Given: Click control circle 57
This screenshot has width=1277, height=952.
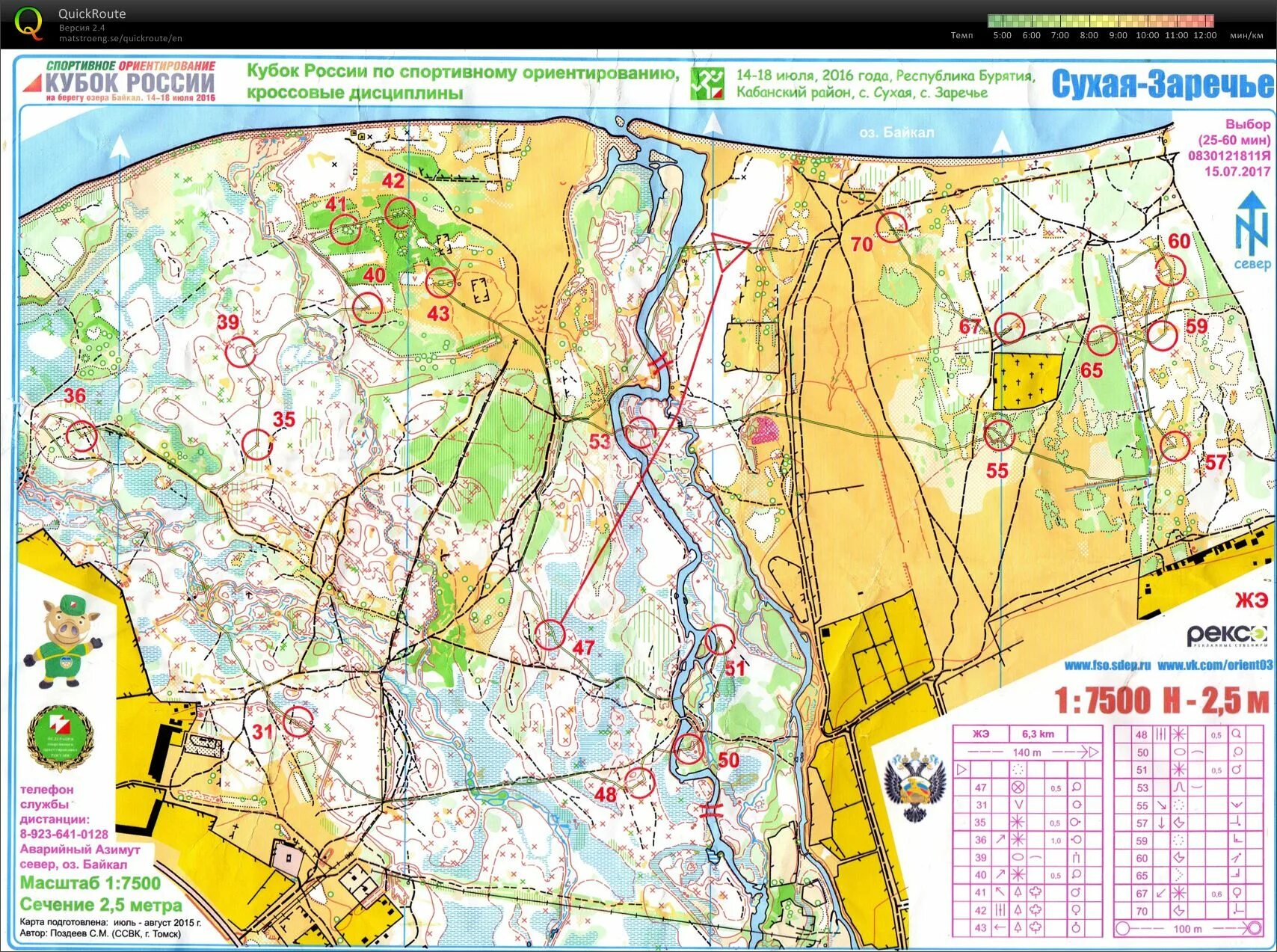Looking at the screenshot, I should pyautogui.click(x=1175, y=446).
